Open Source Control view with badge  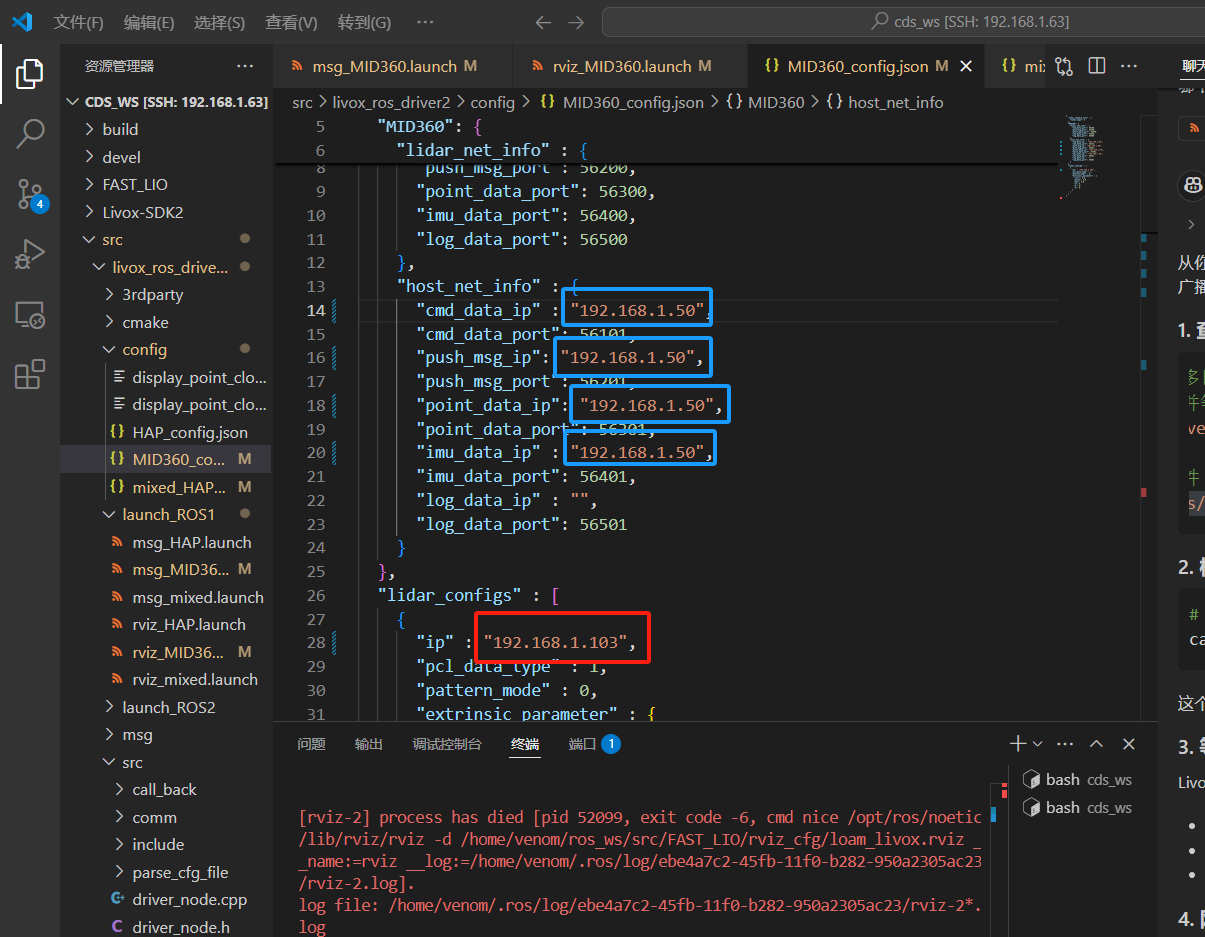click(x=30, y=195)
